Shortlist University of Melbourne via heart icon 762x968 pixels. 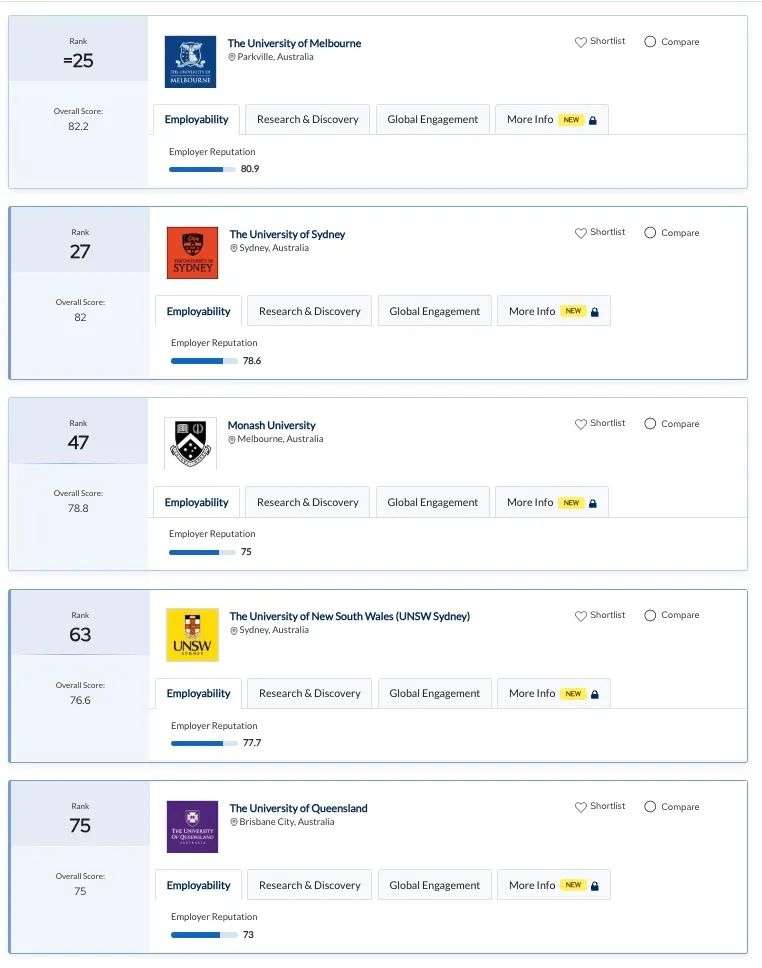[x=580, y=42]
